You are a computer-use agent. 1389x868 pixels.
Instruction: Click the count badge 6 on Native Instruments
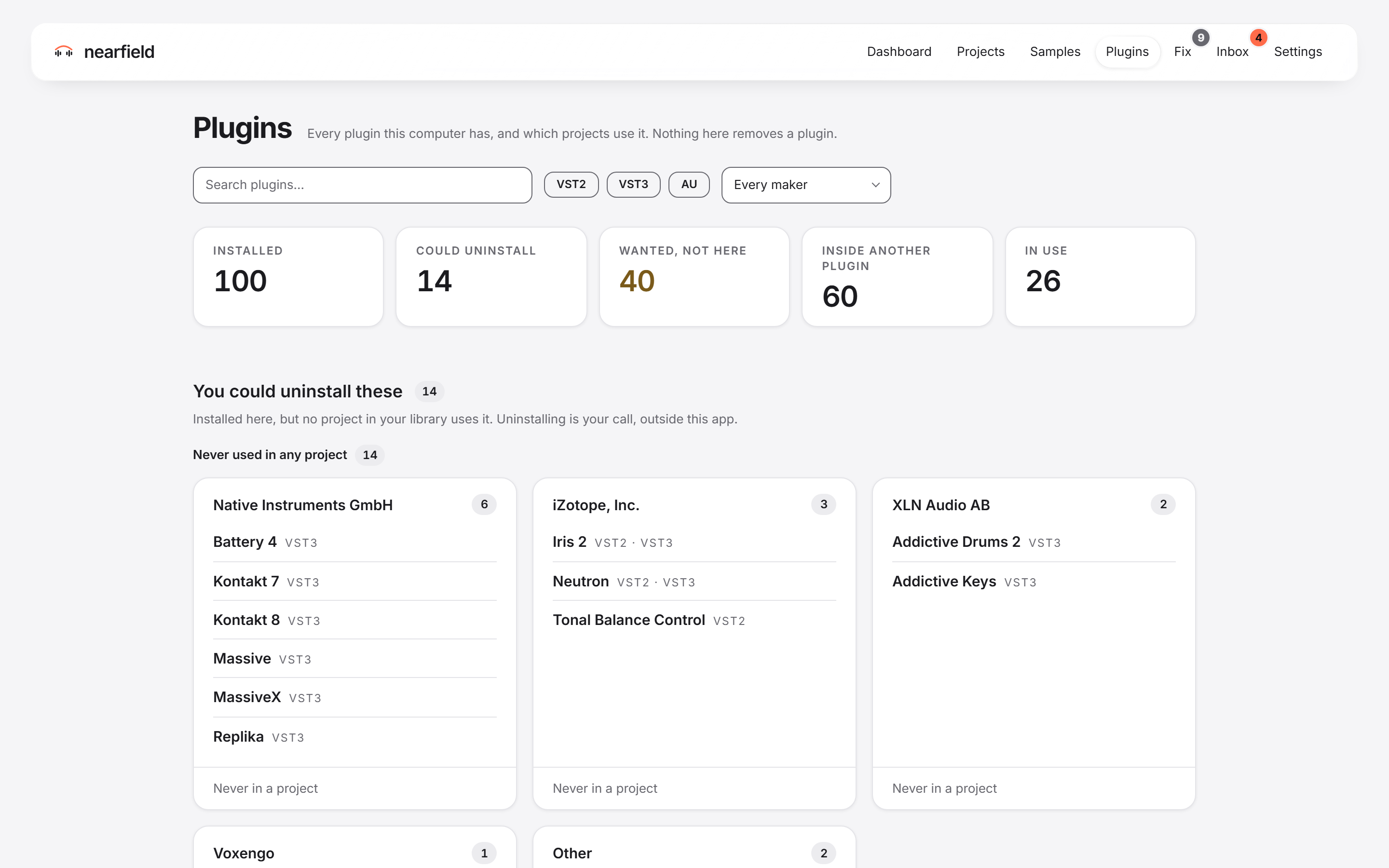[484, 504]
